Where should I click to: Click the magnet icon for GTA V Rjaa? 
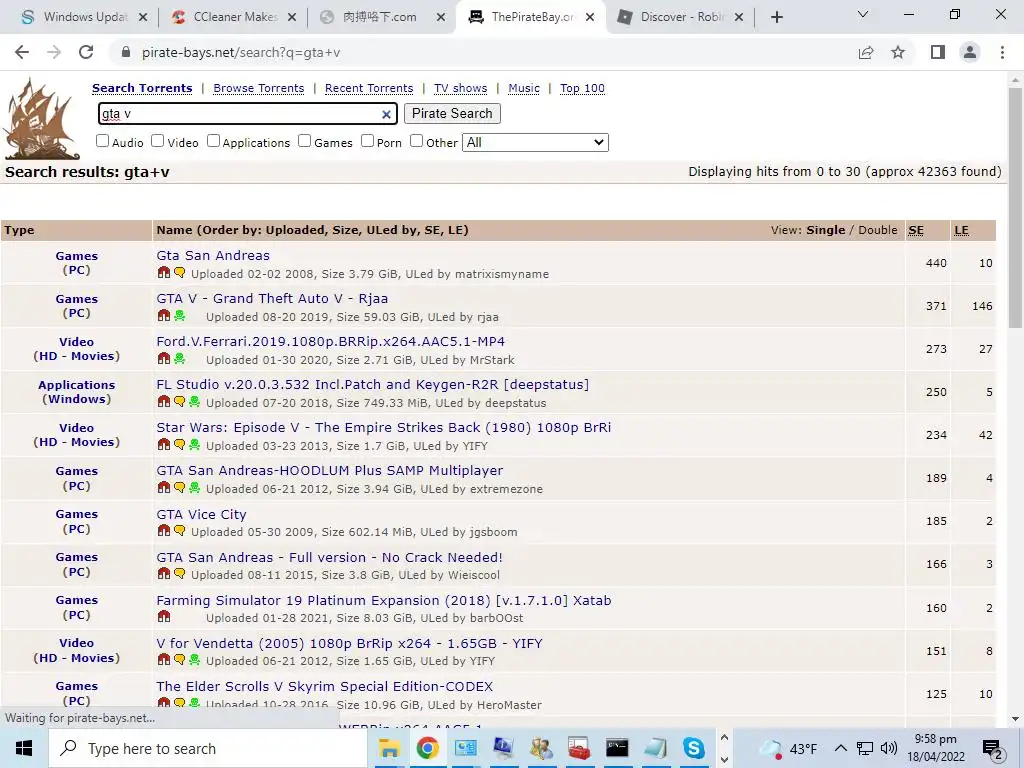point(163,316)
